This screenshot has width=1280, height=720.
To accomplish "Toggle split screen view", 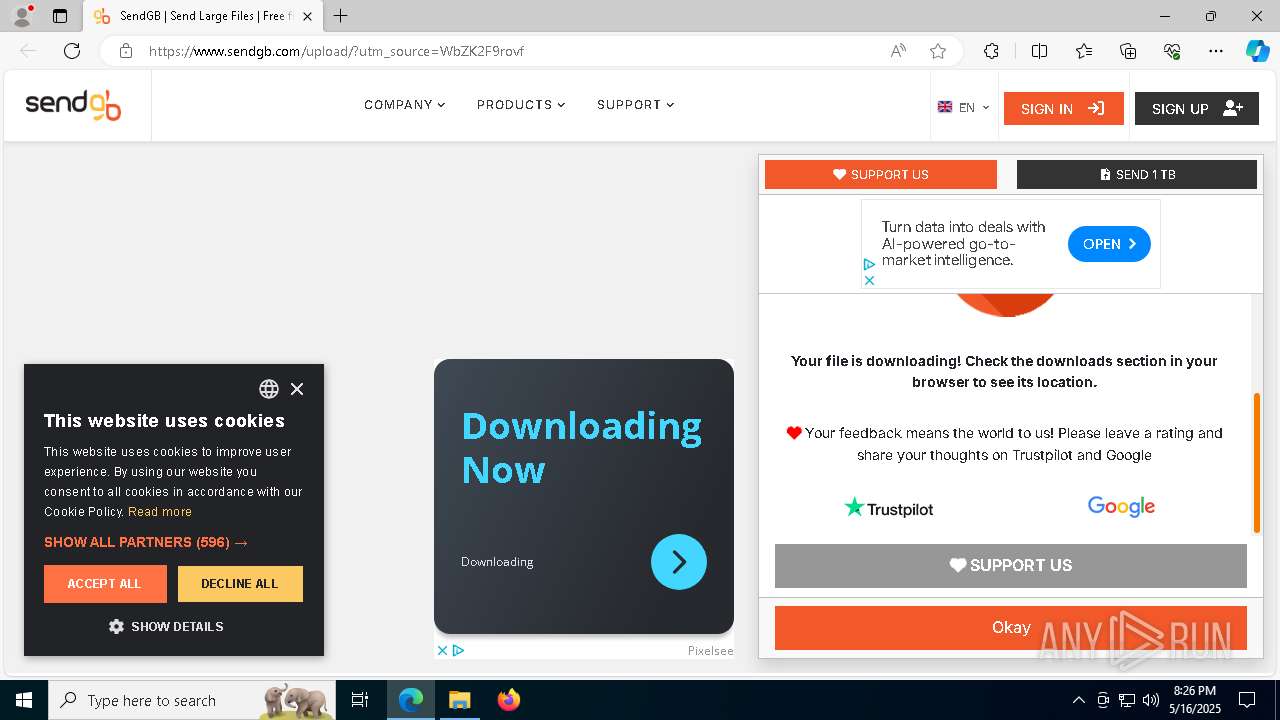I will (1039, 51).
